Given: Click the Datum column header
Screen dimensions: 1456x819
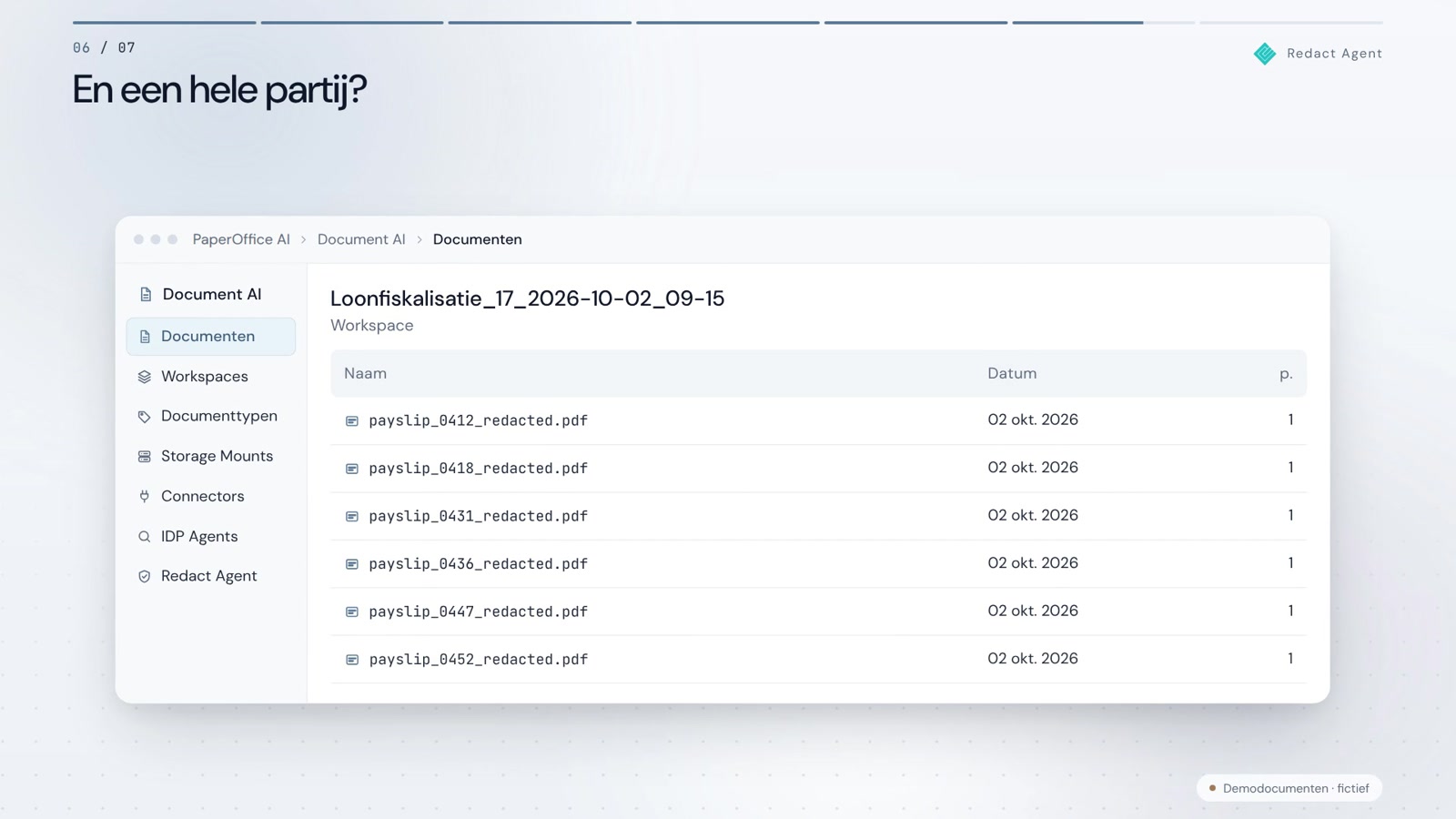Looking at the screenshot, I should pyautogui.click(x=1012, y=374).
